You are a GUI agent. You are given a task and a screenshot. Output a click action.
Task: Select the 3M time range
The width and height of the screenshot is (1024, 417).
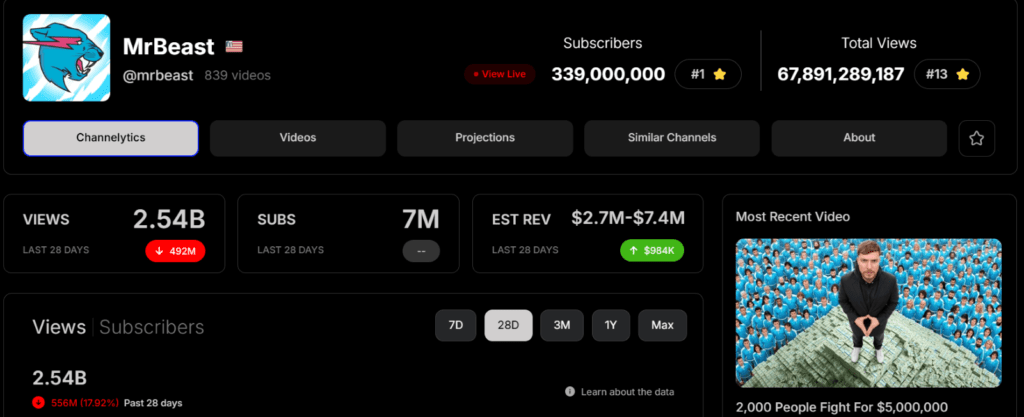tap(562, 325)
